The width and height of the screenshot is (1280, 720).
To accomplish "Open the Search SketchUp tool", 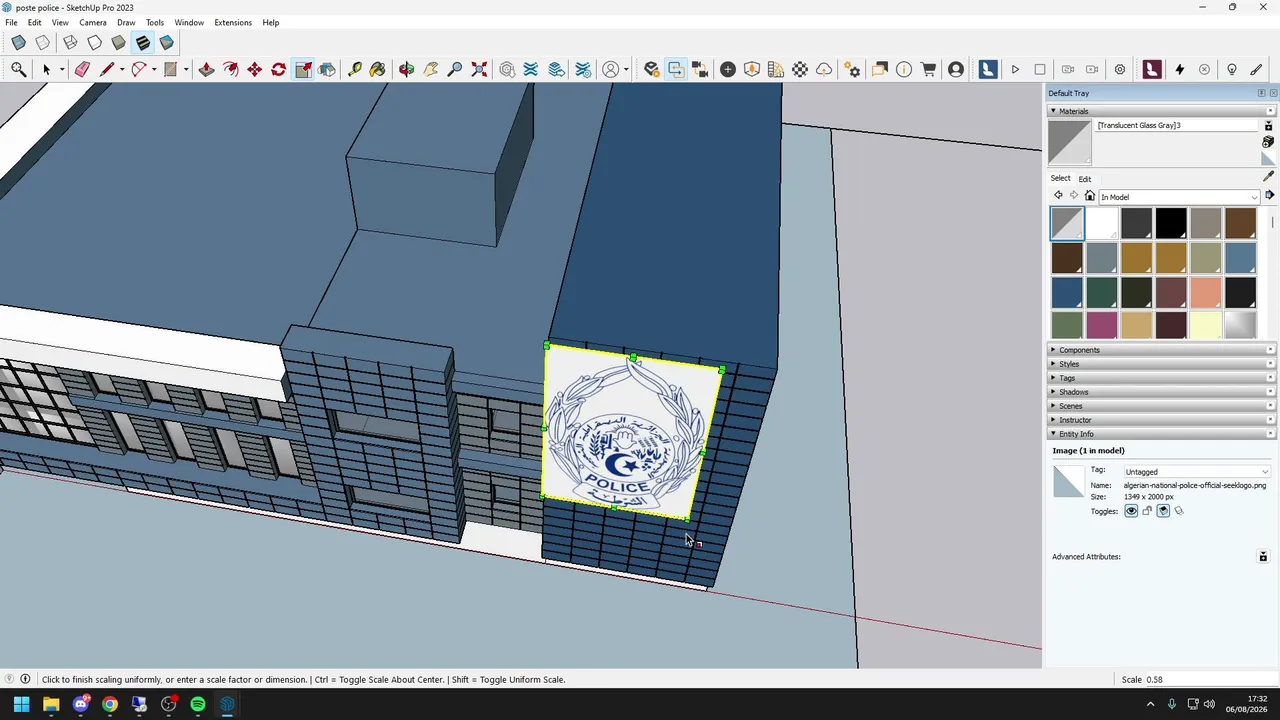I will click(18, 69).
